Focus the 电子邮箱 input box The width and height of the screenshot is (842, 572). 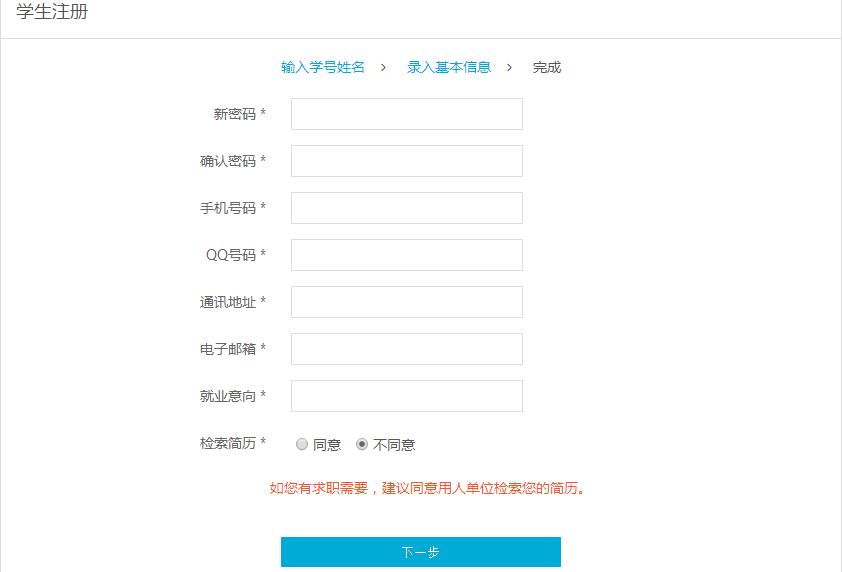tap(406, 349)
